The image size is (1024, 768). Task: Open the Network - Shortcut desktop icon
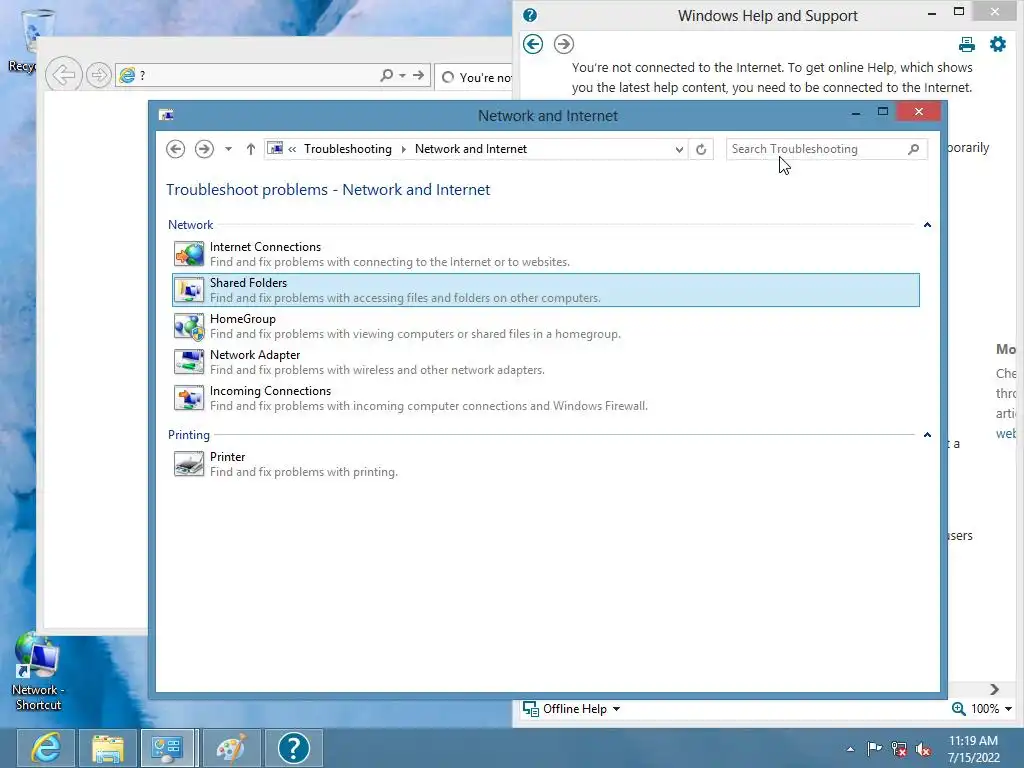(37, 671)
